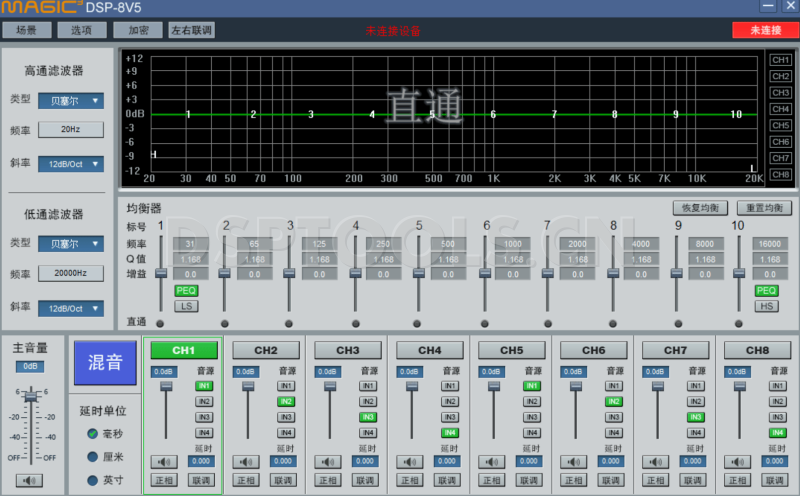Select the 英寸 delay unit option

(x=92, y=480)
